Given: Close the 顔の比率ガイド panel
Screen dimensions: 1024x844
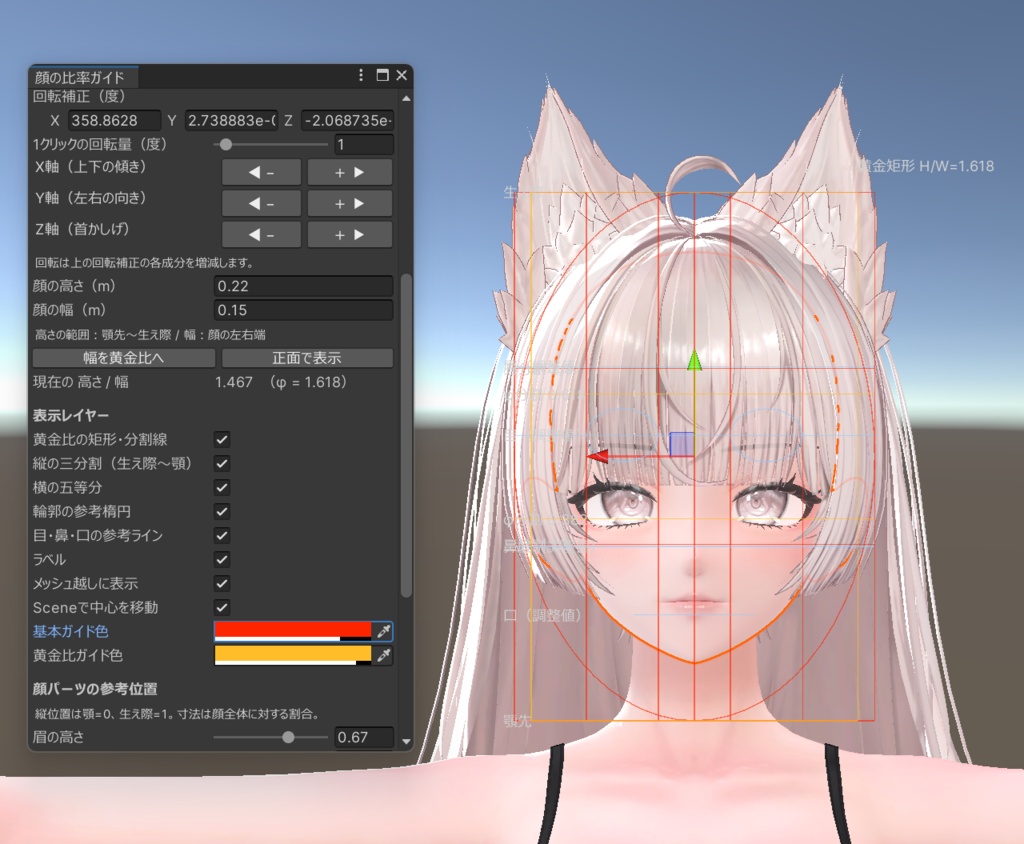Looking at the screenshot, I should 402,75.
